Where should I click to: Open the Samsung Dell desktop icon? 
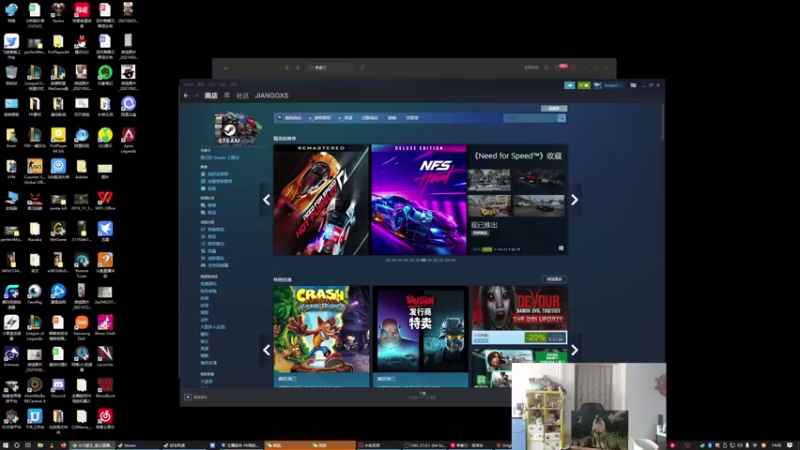click(82, 327)
